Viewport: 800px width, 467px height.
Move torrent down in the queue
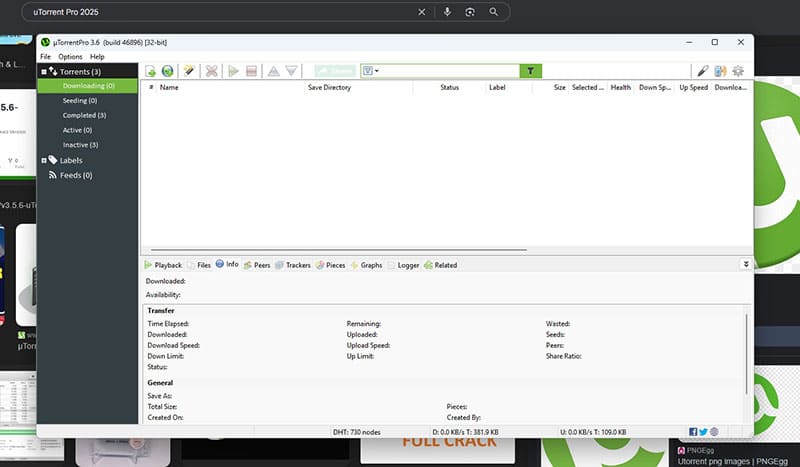291,71
